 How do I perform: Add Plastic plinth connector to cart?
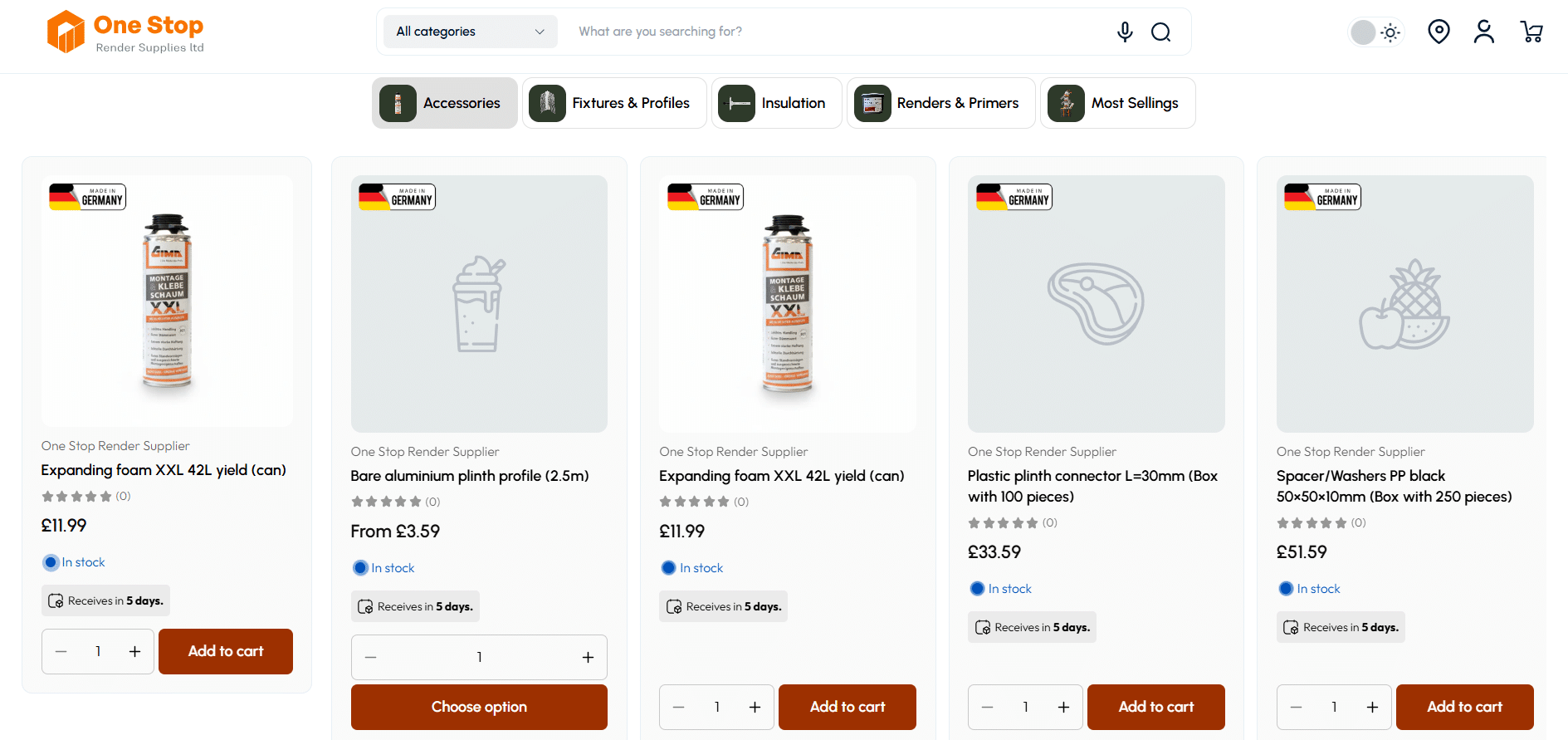1155,707
